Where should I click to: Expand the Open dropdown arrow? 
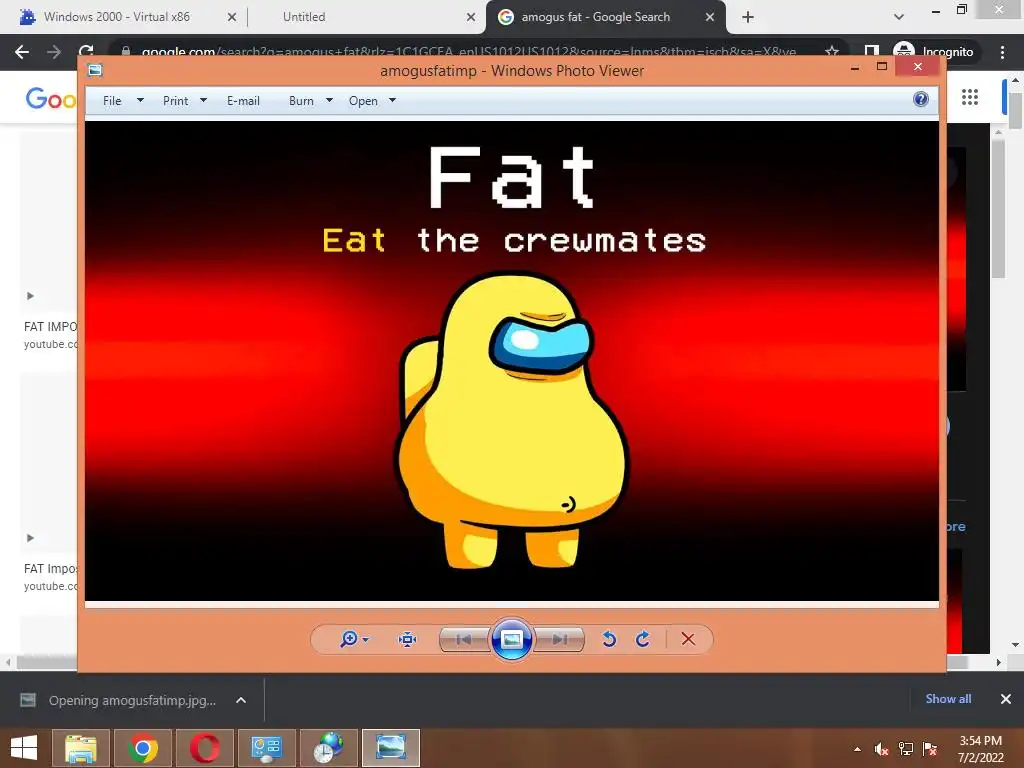click(392, 101)
